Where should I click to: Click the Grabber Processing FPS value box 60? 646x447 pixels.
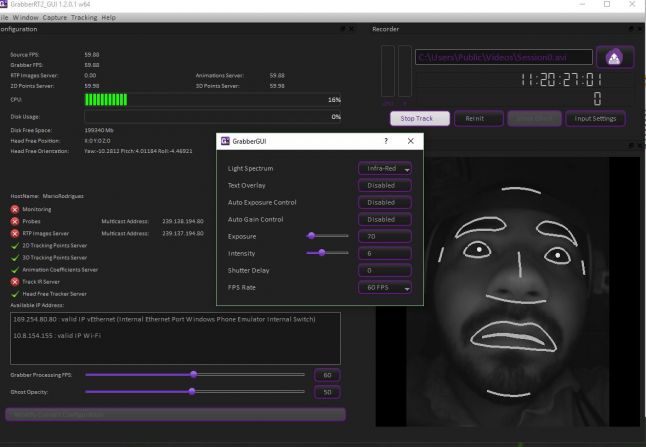point(327,375)
